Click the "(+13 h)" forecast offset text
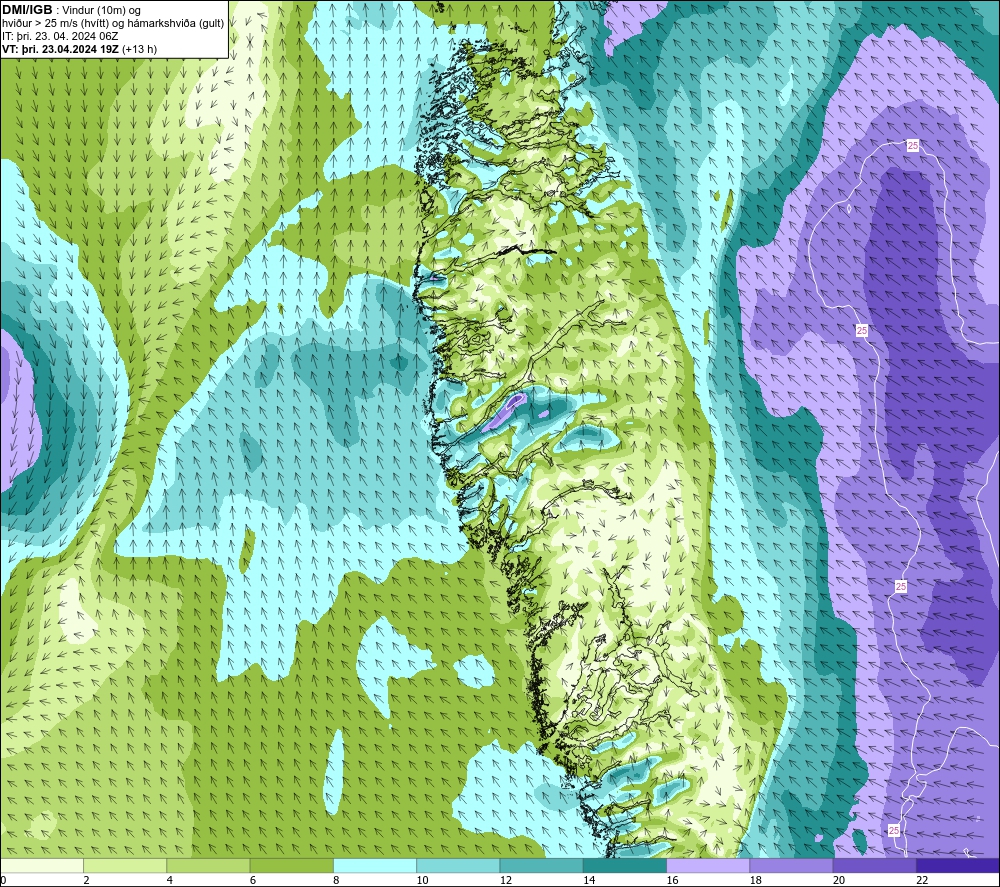Viewport: 1000px width, 887px height. (x=139, y=49)
